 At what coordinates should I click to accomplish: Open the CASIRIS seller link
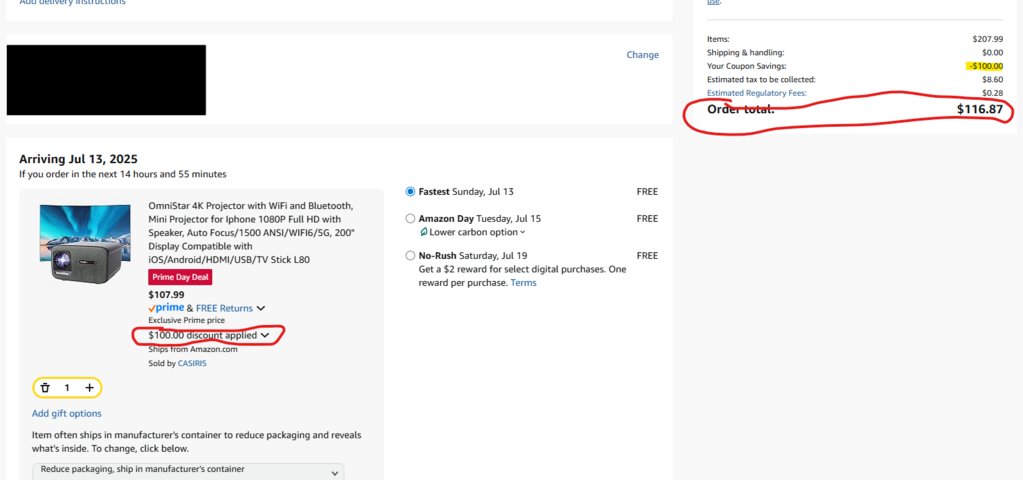point(192,363)
